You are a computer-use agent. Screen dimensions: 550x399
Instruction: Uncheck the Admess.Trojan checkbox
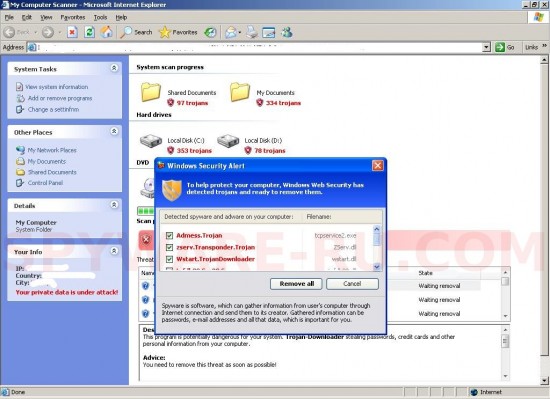(169, 236)
